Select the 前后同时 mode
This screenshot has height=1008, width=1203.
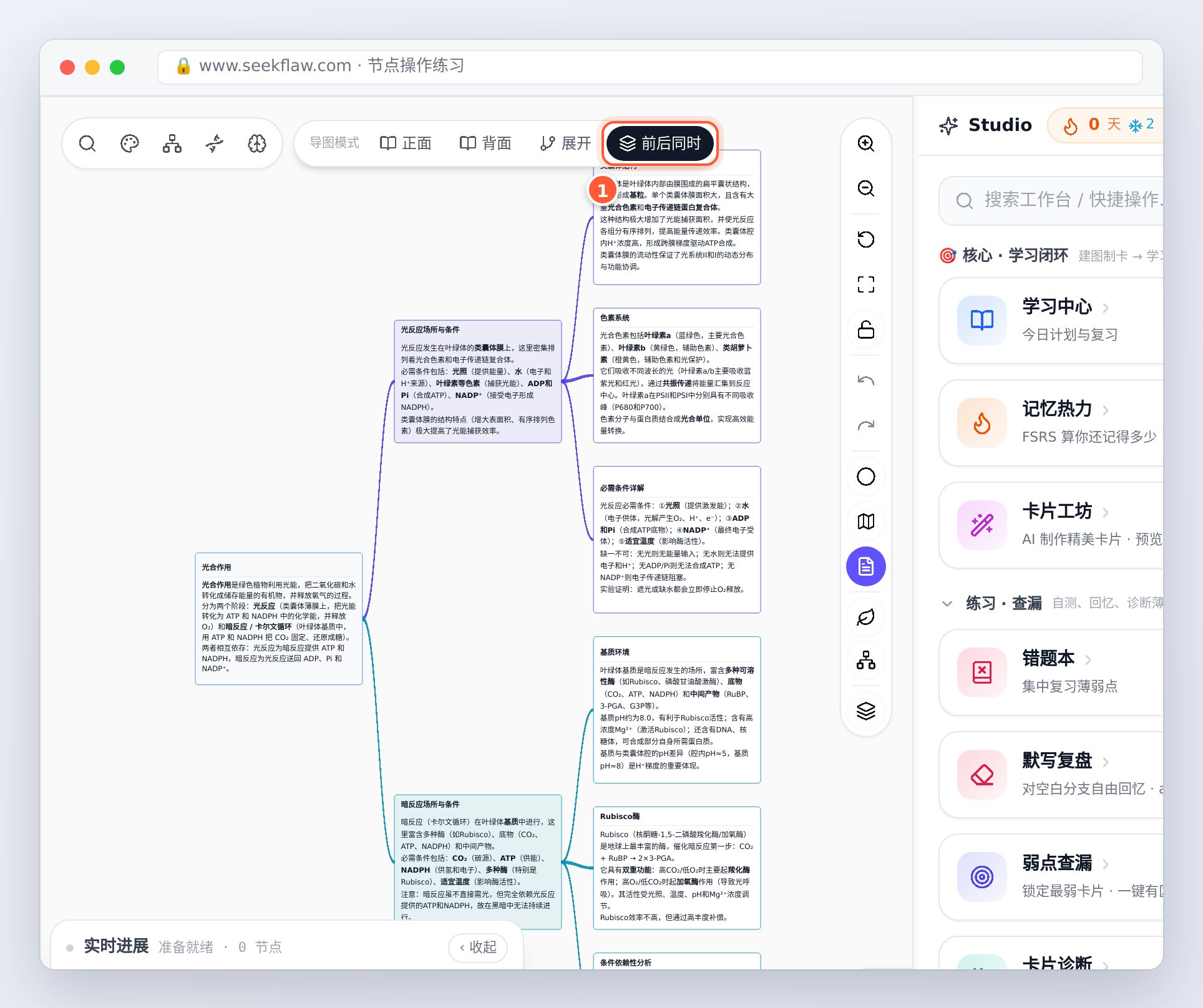[660, 143]
